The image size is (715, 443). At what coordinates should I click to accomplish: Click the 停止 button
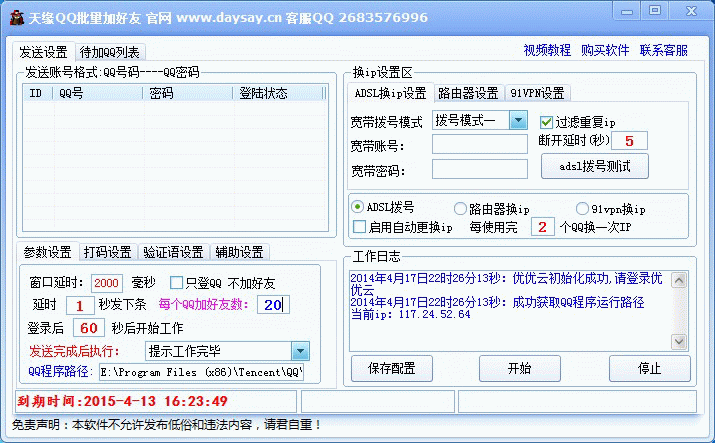point(650,368)
